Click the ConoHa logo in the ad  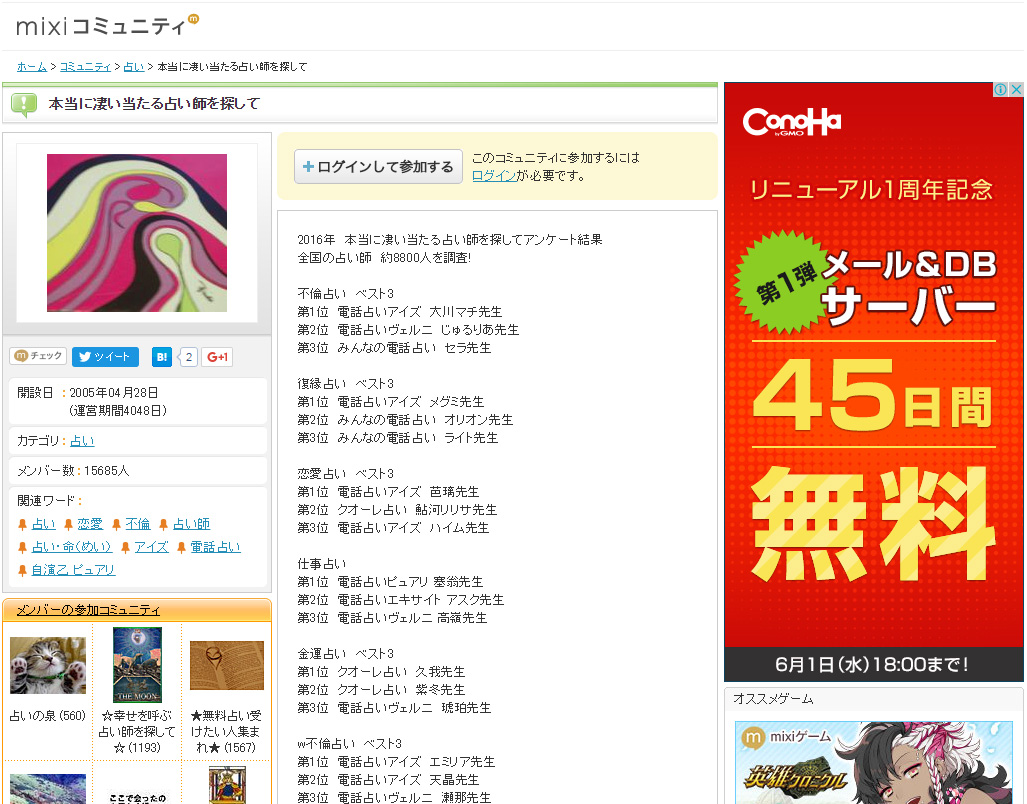click(x=791, y=122)
